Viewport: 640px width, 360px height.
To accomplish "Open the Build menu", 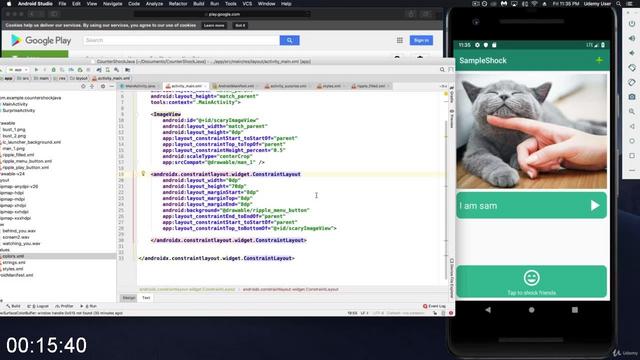I will [199, 4].
